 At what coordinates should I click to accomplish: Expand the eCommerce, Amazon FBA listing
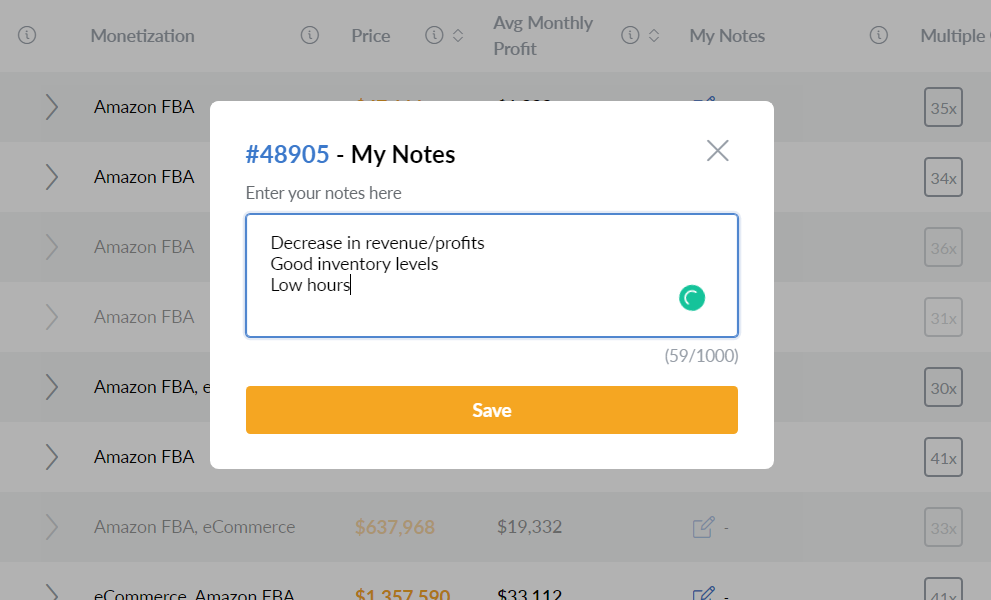pos(52,593)
